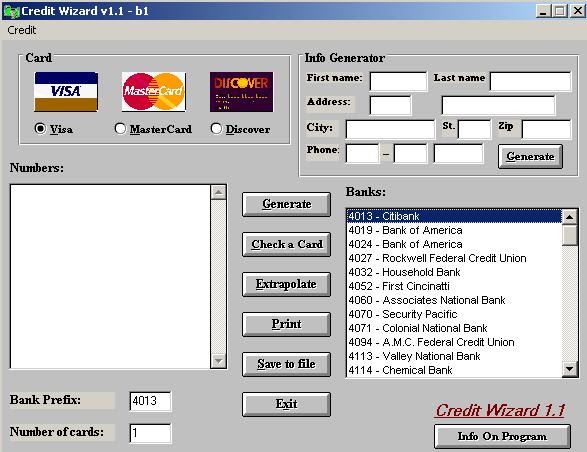Viewport: 587px width, 452px height.
Task: Click Numbers list scroll down arrow
Action: point(218,361)
